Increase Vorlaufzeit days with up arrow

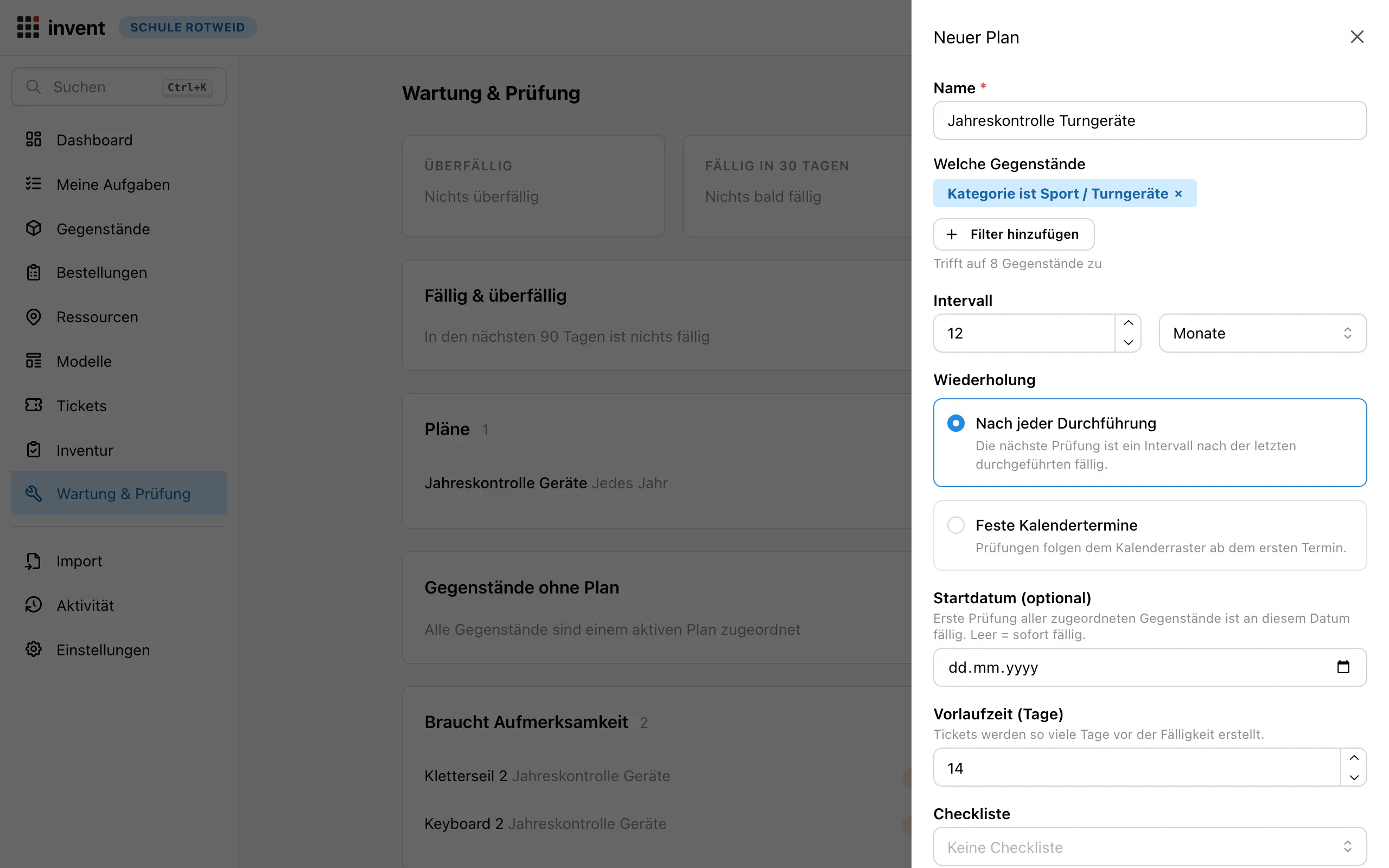(x=1354, y=758)
